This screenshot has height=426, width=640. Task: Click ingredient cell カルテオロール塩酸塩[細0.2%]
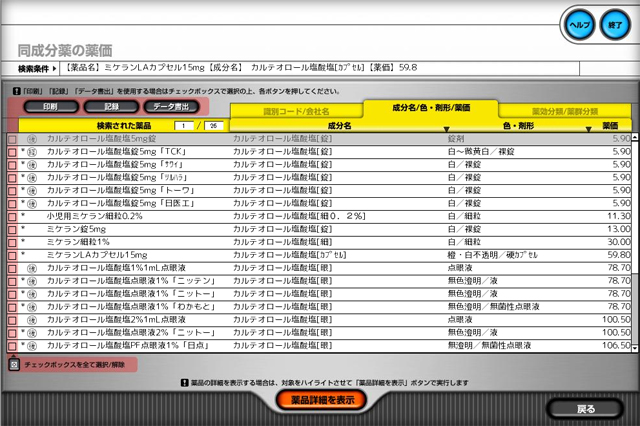[x=299, y=216]
